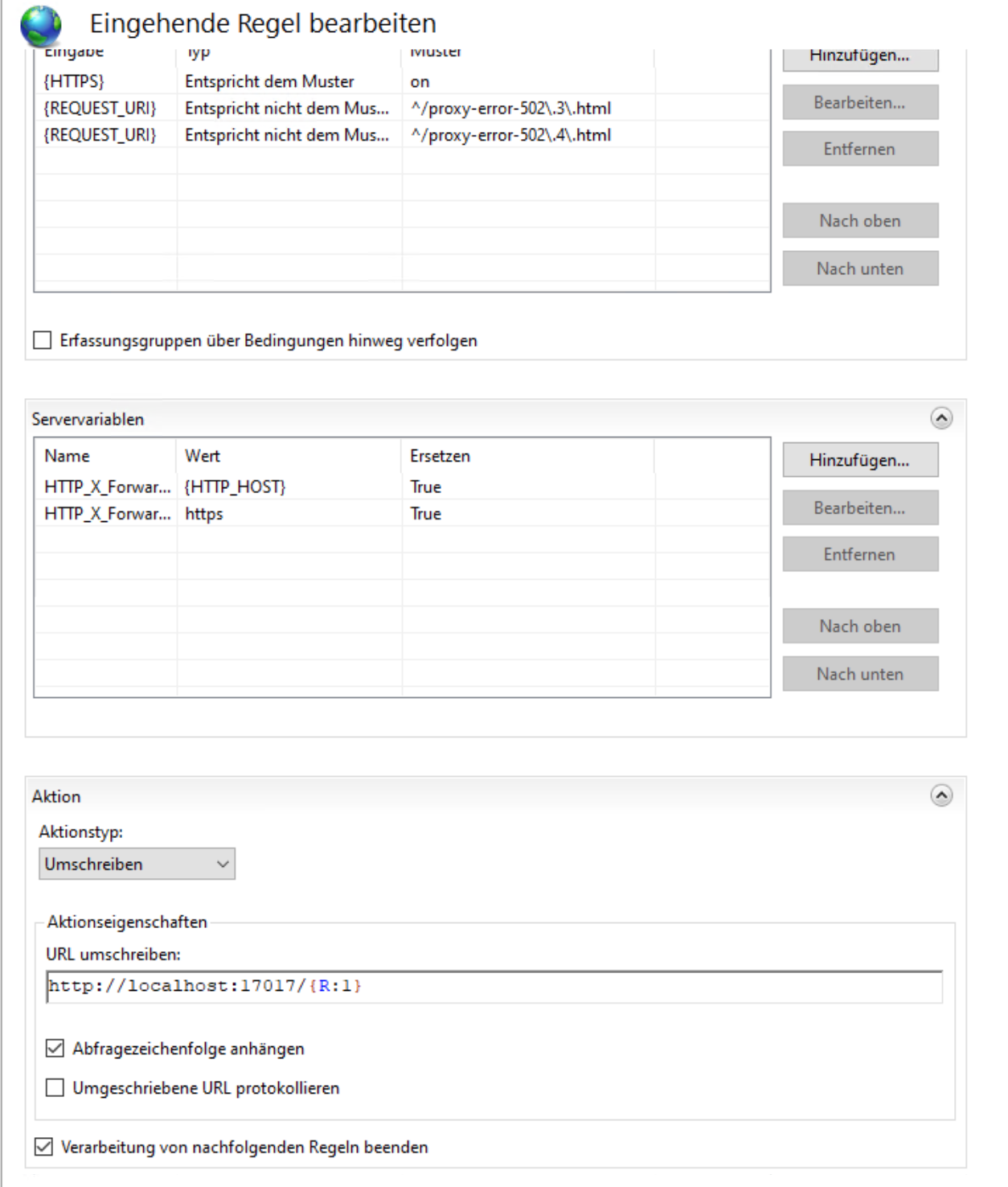The height and width of the screenshot is (1187, 1008).
Task: Collapse the Aktion section
Action: tap(941, 795)
